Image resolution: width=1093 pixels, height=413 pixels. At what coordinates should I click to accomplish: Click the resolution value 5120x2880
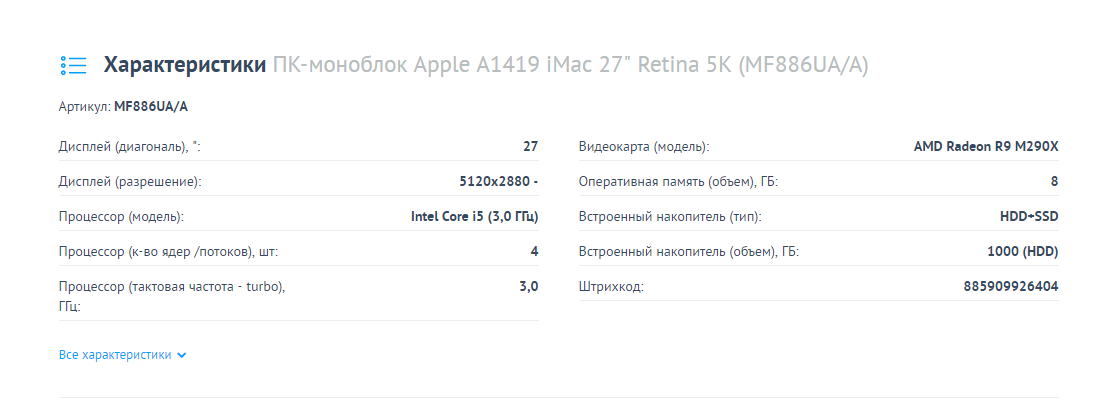498,182
